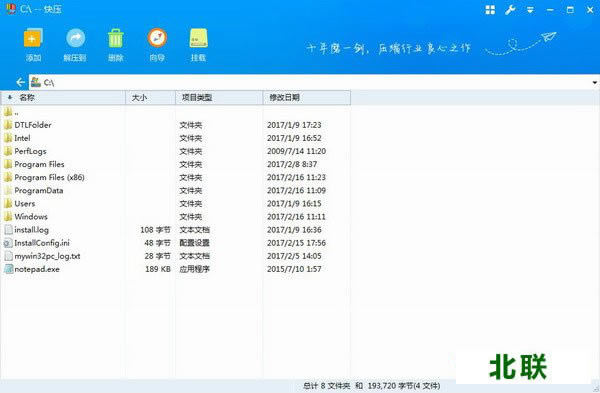Click the "2009/7/14 11:20" date cell
Image resolution: width=600 pixels, height=393 pixels.
(x=297, y=151)
